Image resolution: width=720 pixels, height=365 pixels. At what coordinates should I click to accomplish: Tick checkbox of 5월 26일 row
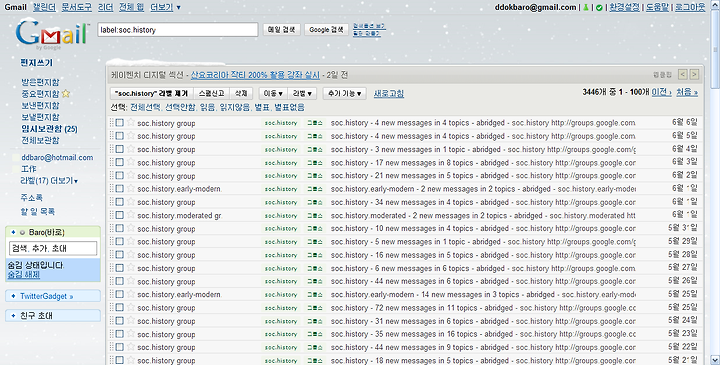tap(119, 281)
